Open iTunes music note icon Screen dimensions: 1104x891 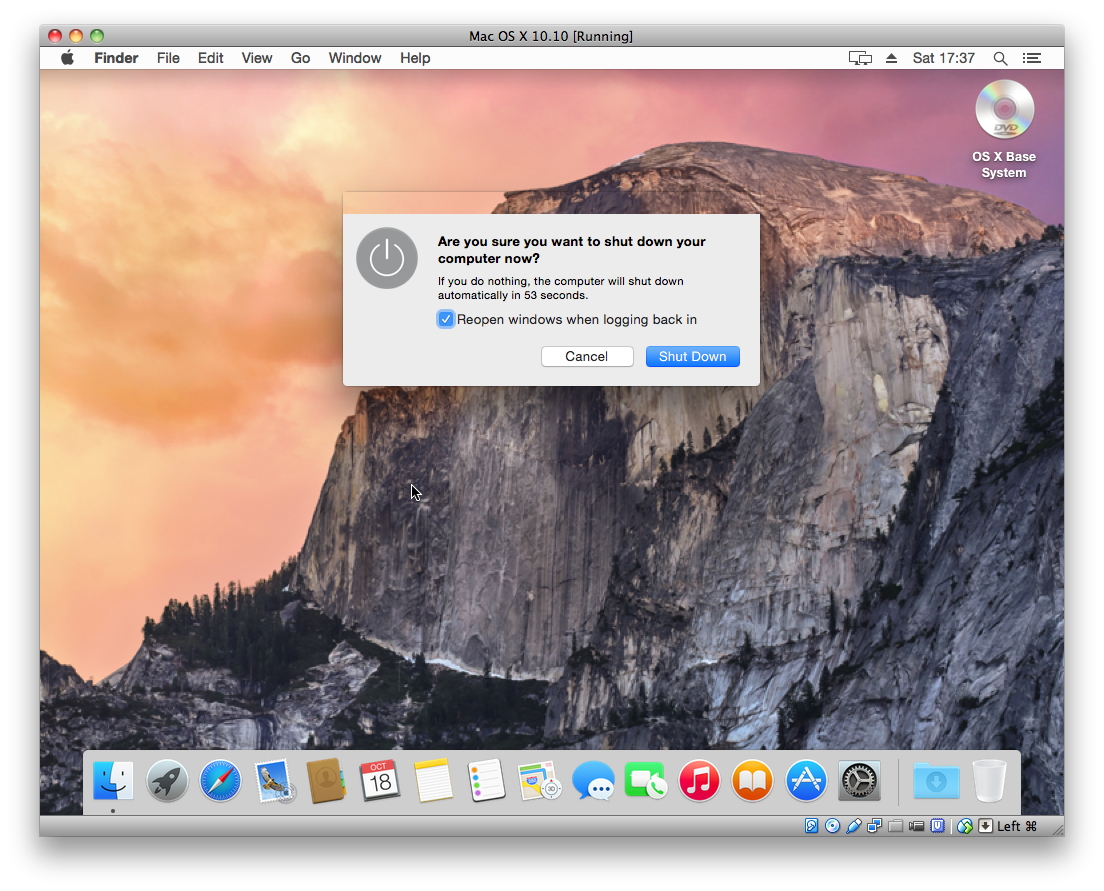point(699,780)
